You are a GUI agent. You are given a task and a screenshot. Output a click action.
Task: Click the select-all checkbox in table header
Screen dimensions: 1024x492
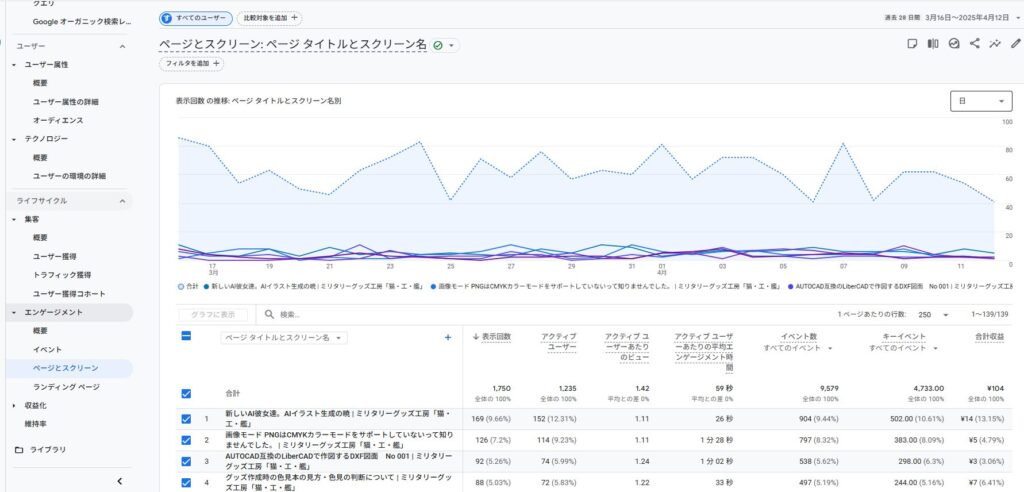(186, 337)
